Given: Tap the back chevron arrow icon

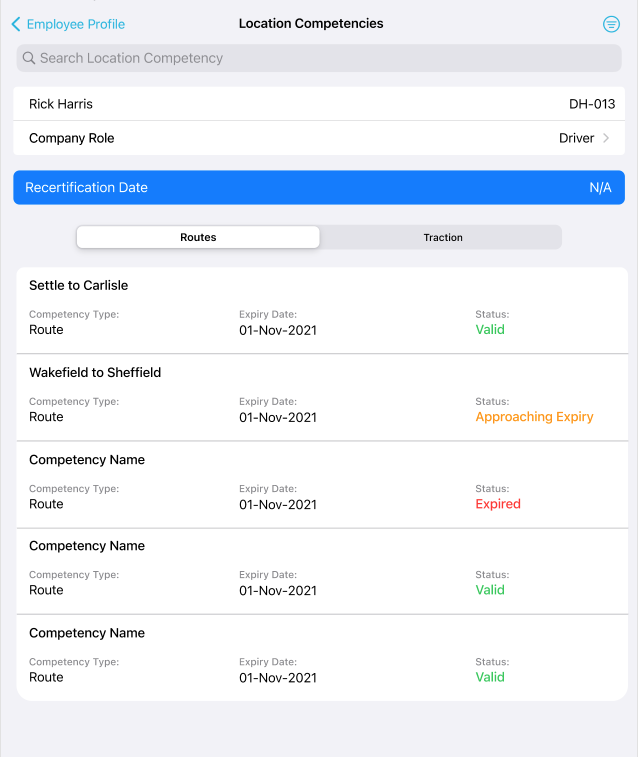Looking at the screenshot, I should [x=16, y=24].
